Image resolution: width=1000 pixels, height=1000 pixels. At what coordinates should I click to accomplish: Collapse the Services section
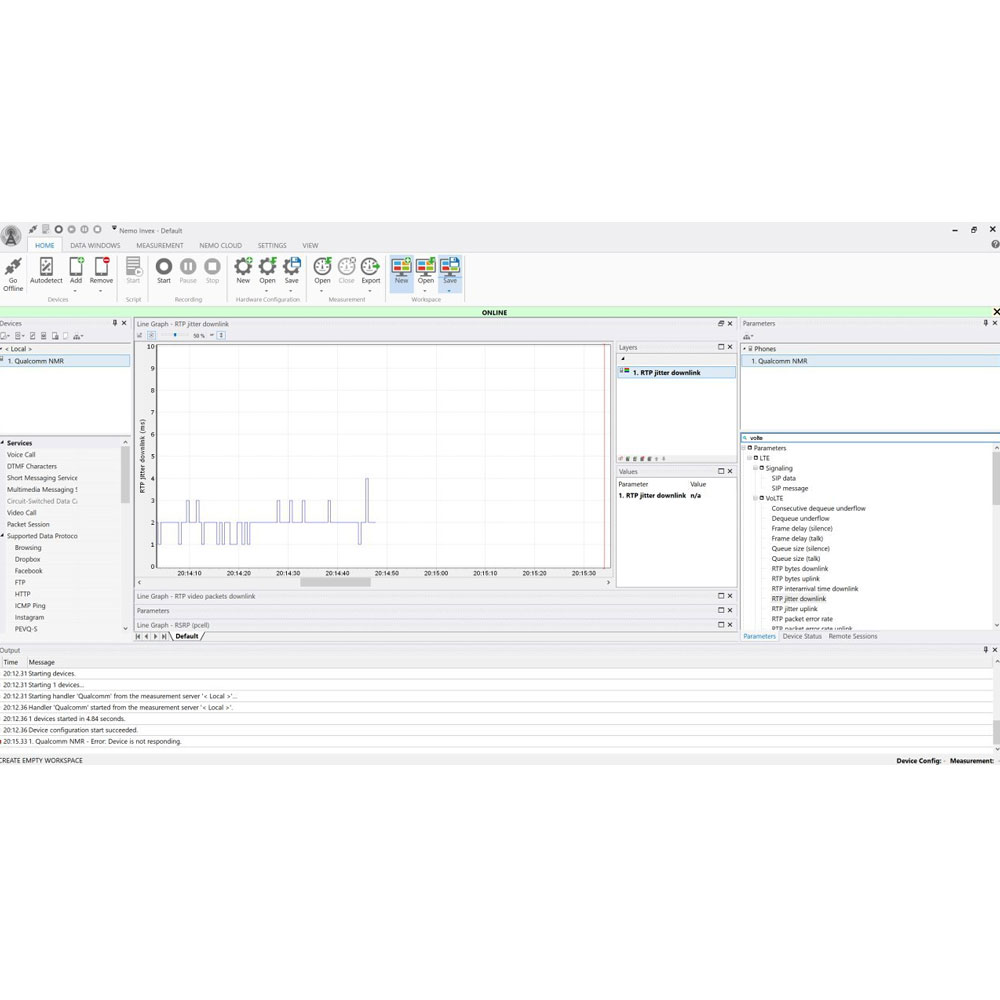[x=3, y=443]
